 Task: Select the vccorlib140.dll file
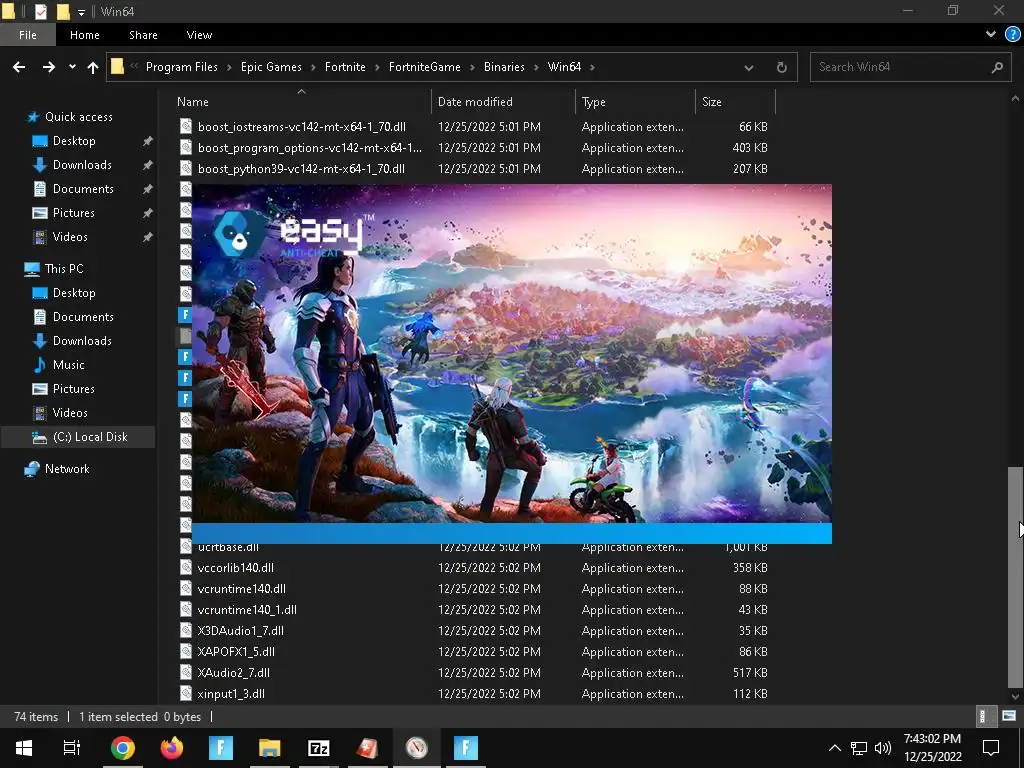pyautogui.click(x=236, y=568)
